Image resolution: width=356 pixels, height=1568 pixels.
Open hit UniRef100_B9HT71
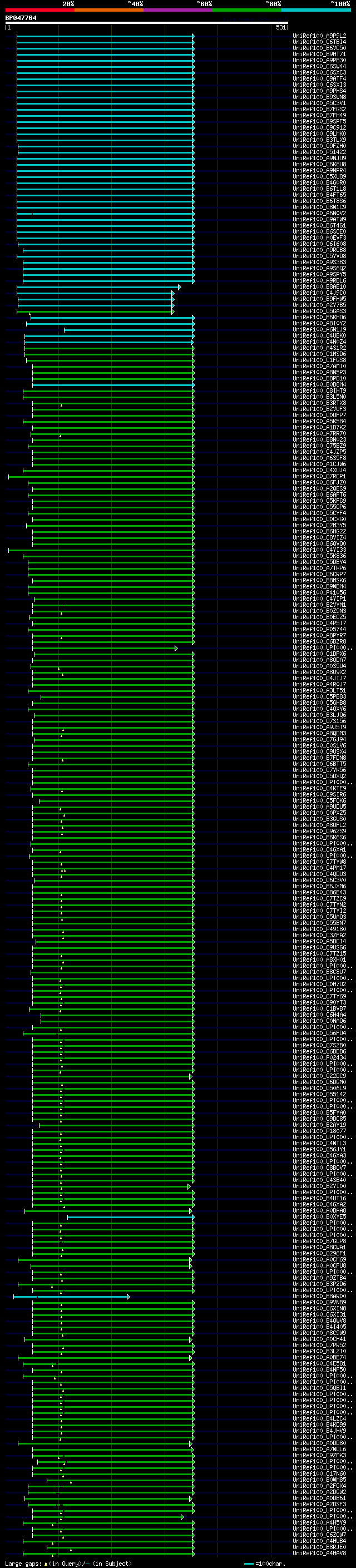pos(319,54)
